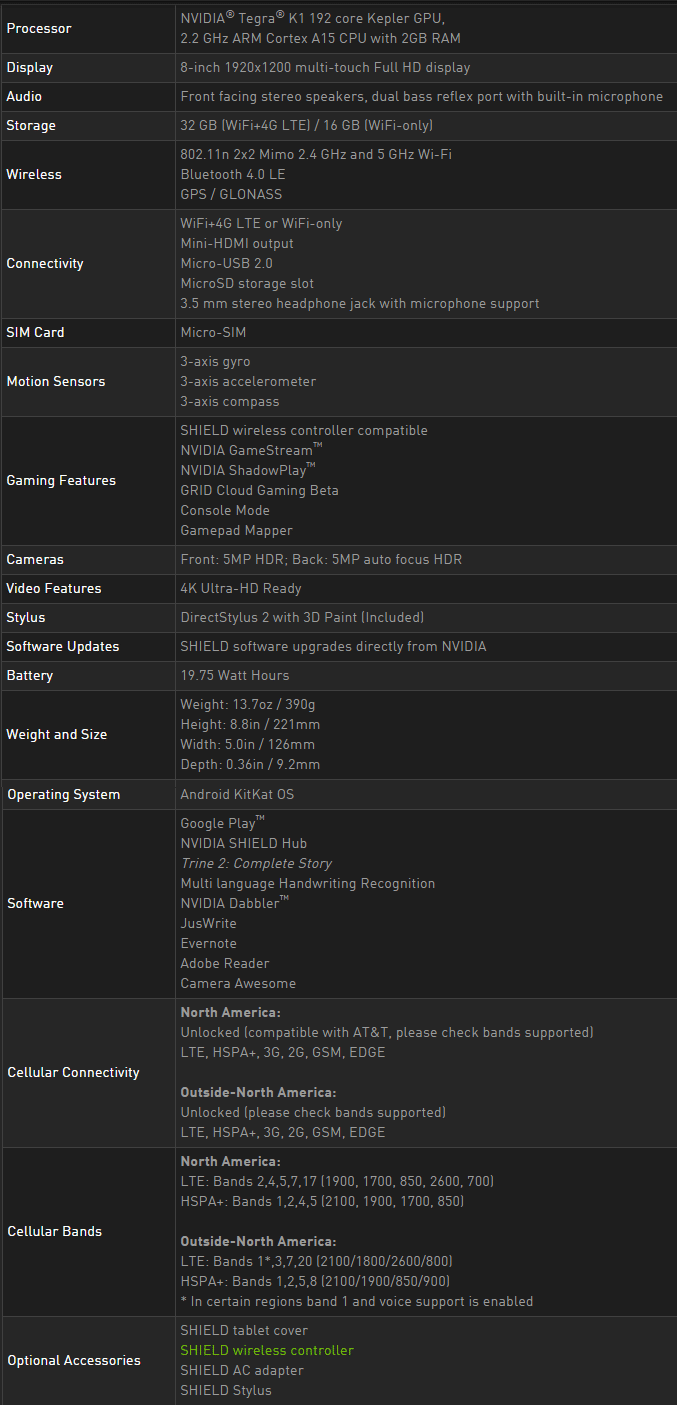The width and height of the screenshot is (677, 1405).
Task: Click '3-axis compass' text
Action: coord(230,401)
